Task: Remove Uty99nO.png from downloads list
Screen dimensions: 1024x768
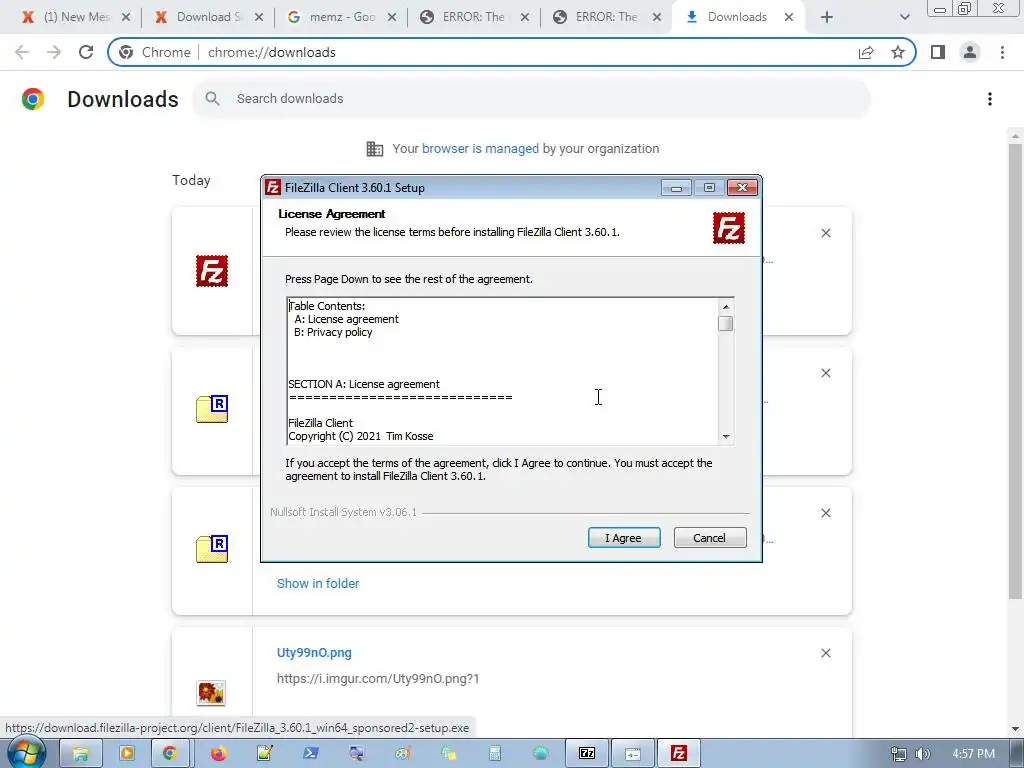Action: pos(825,653)
